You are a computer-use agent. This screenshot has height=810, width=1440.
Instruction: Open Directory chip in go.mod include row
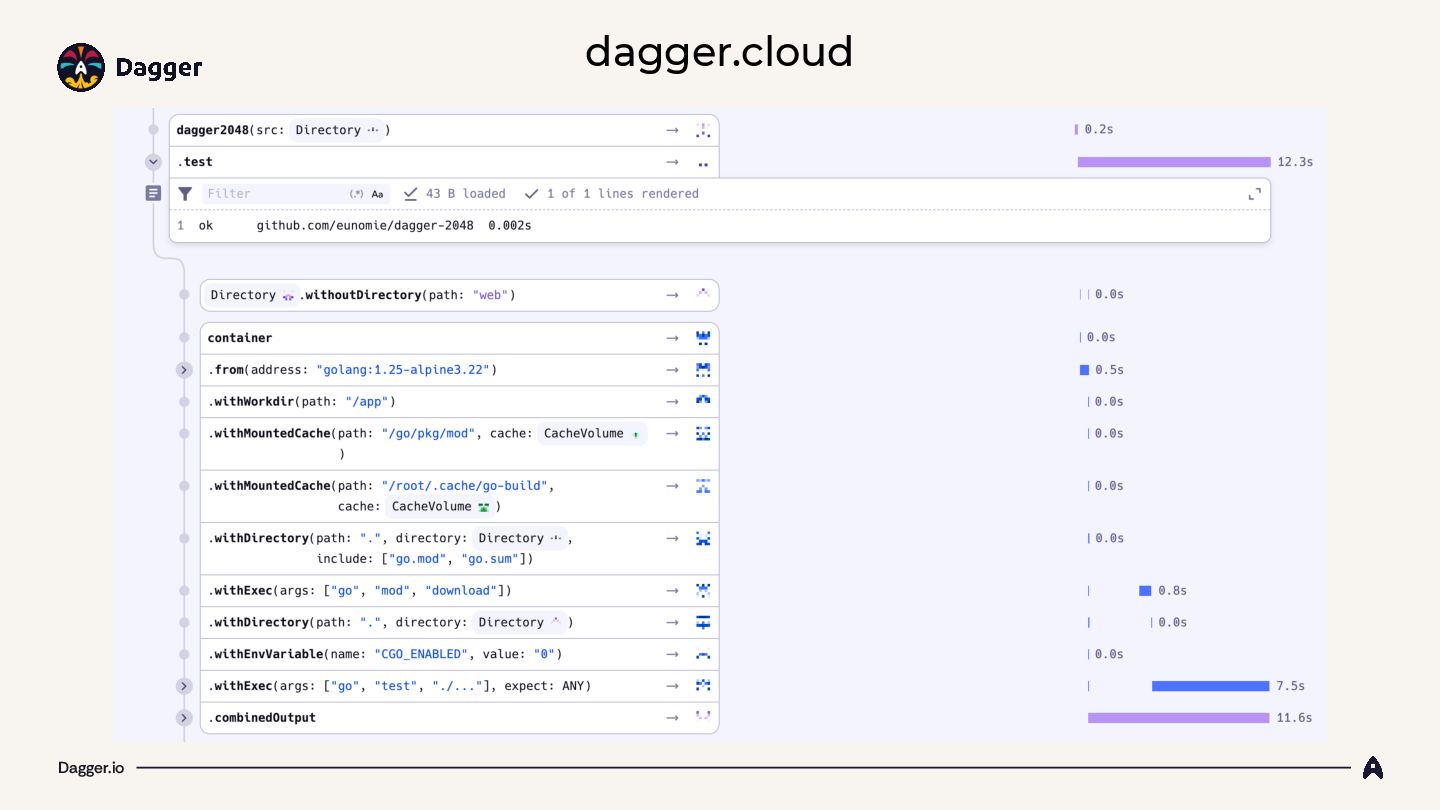click(520, 538)
